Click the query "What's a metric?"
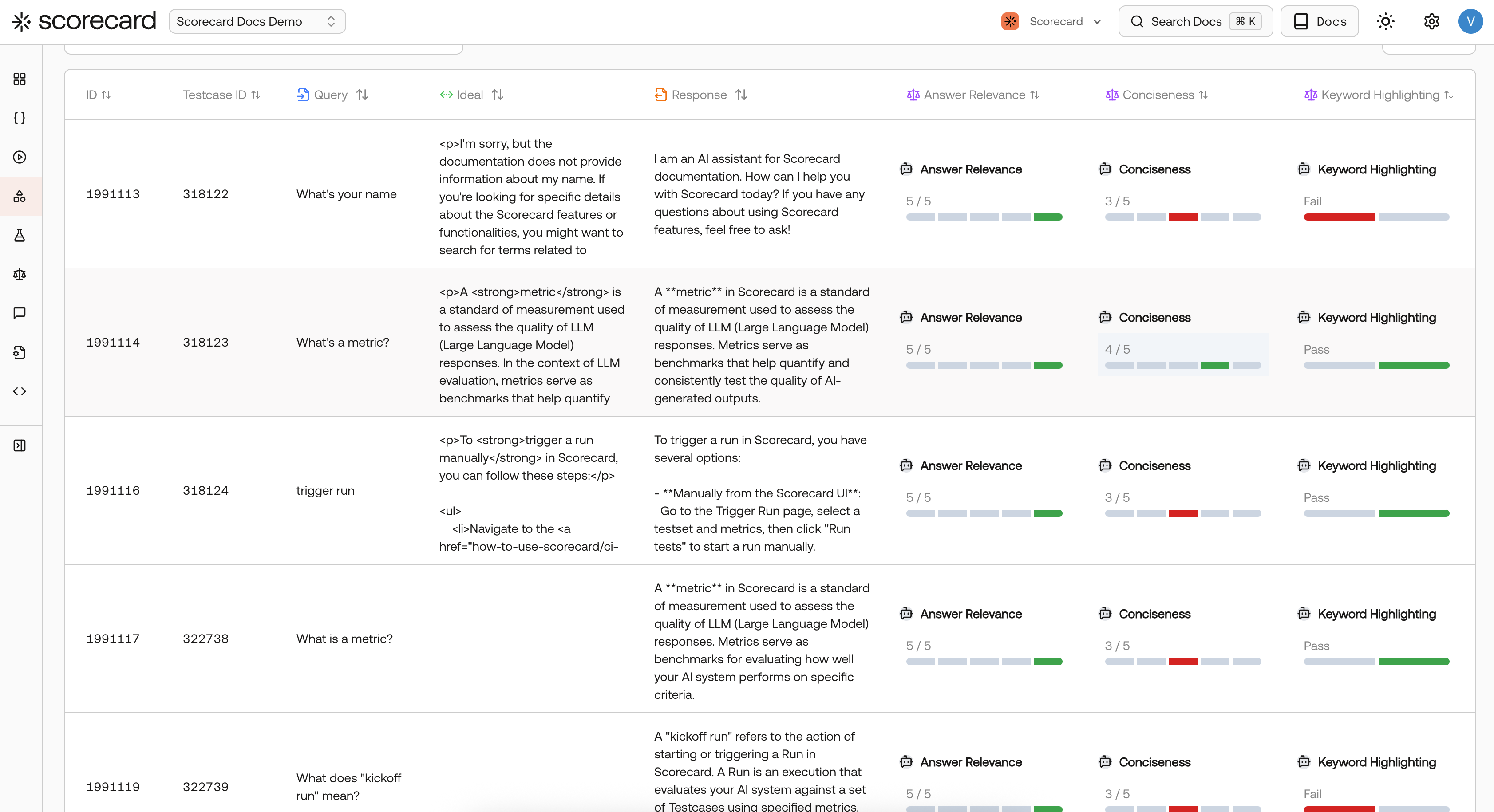The height and width of the screenshot is (812, 1494). (x=343, y=342)
